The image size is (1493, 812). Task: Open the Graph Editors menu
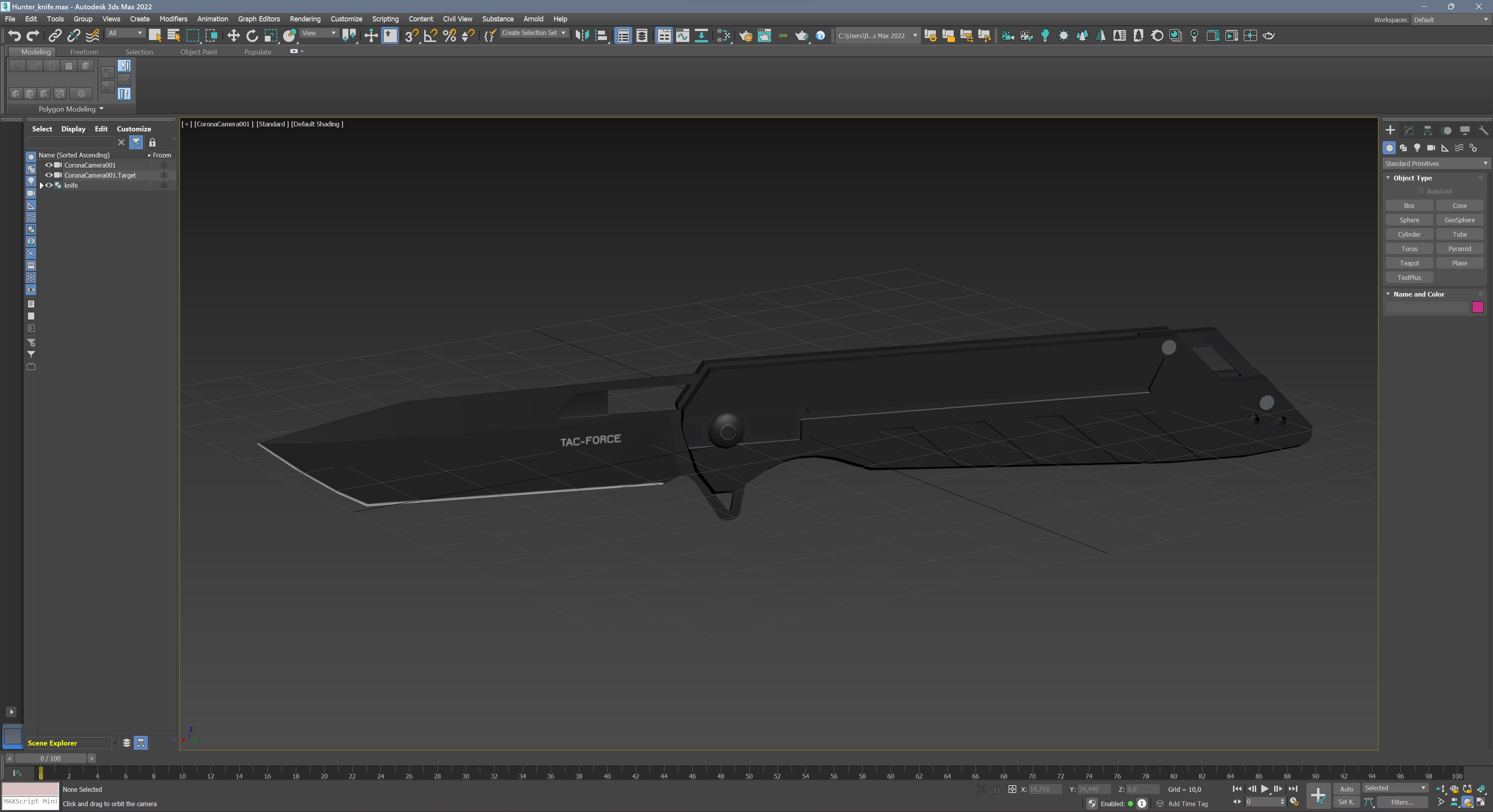[259, 19]
